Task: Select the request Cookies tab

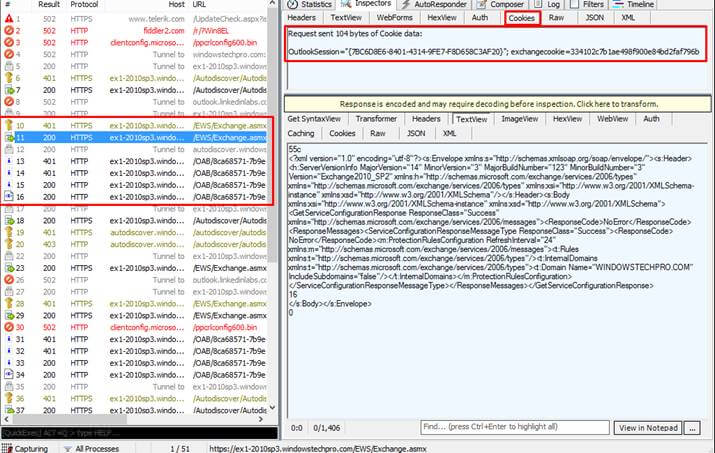Action: point(522,18)
